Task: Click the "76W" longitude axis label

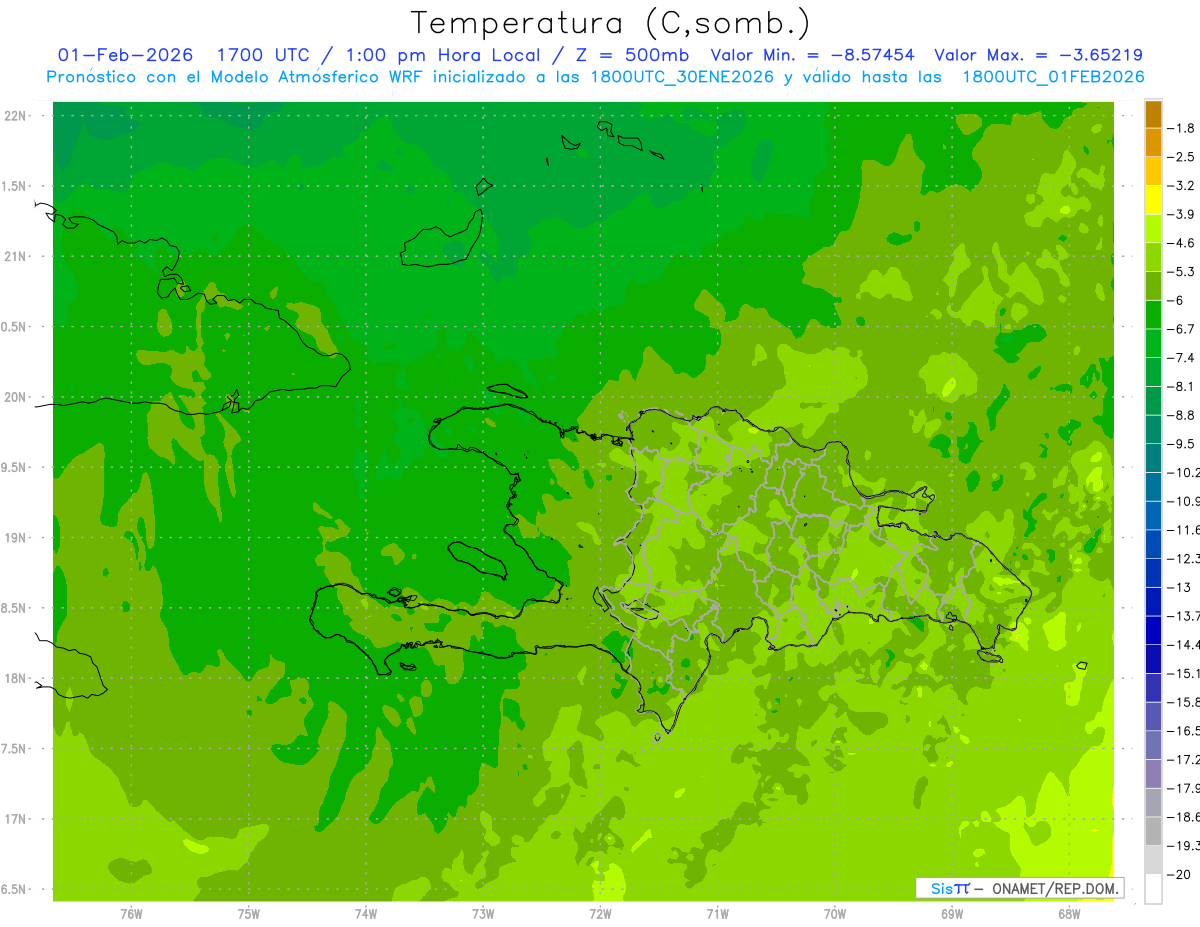Action: (131, 913)
